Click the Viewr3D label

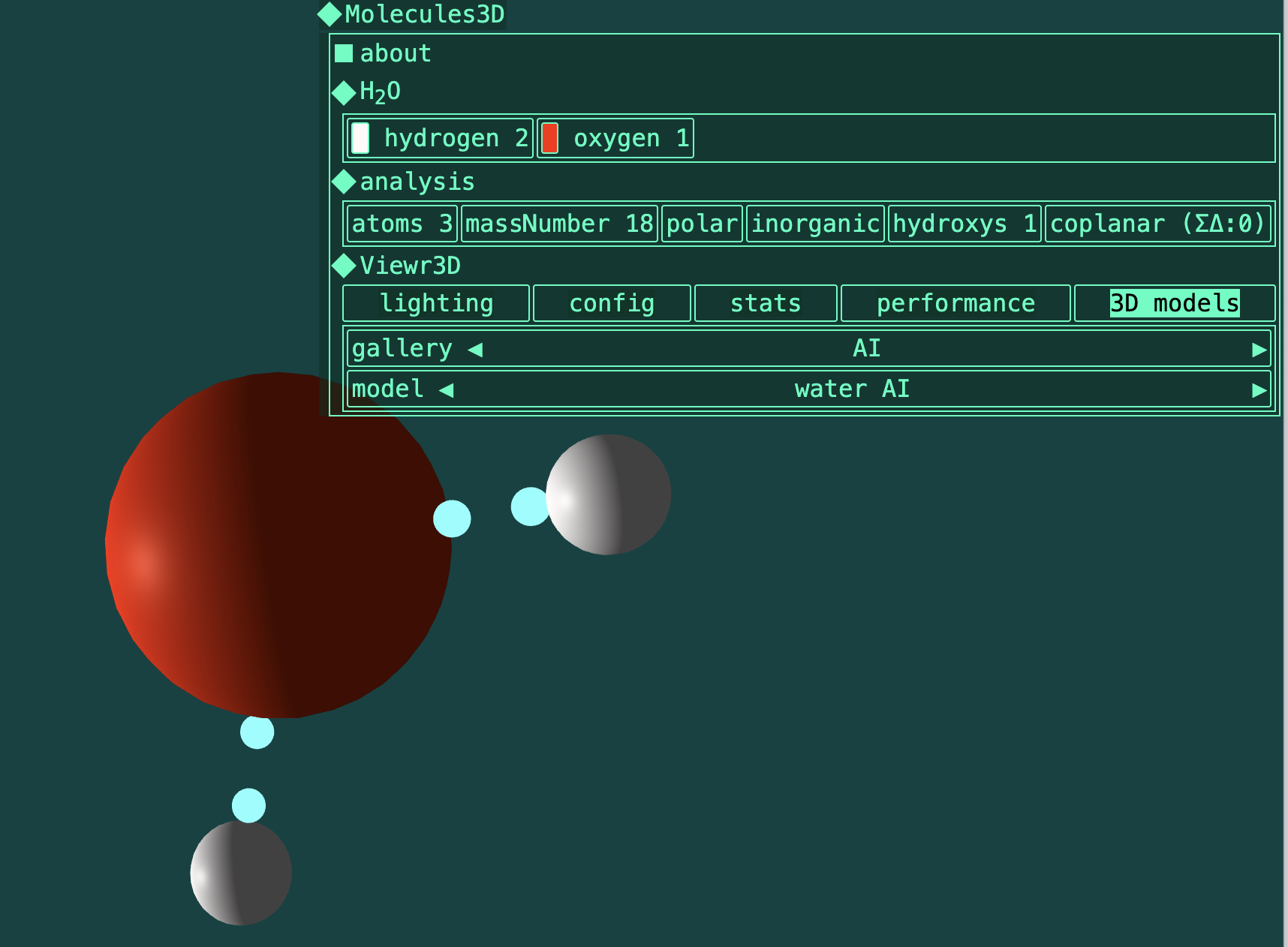411,266
